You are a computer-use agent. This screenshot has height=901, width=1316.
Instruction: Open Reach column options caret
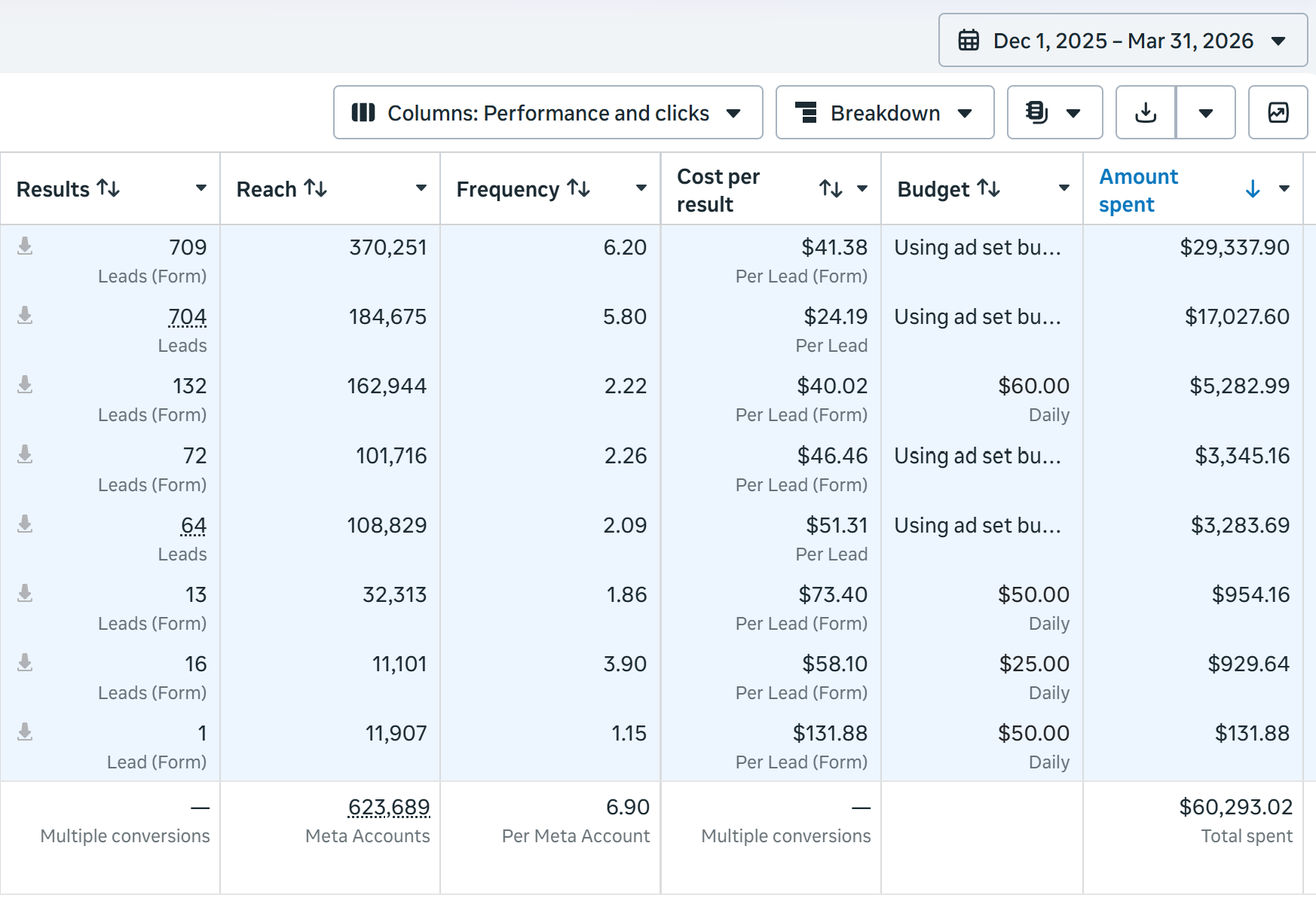coord(421,188)
